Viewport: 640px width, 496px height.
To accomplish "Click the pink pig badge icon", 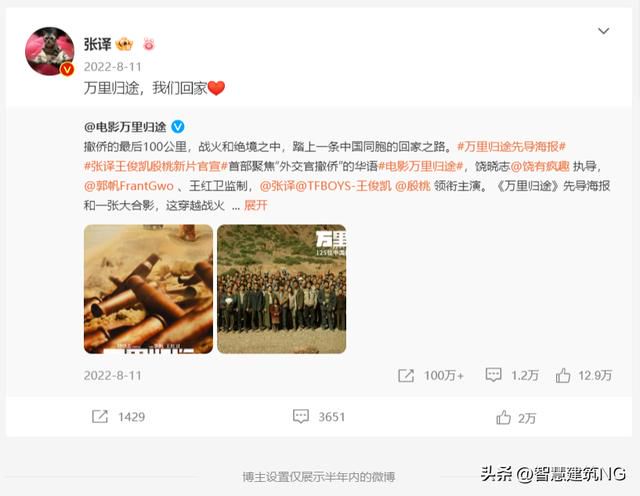I will (x=149, y=44).
